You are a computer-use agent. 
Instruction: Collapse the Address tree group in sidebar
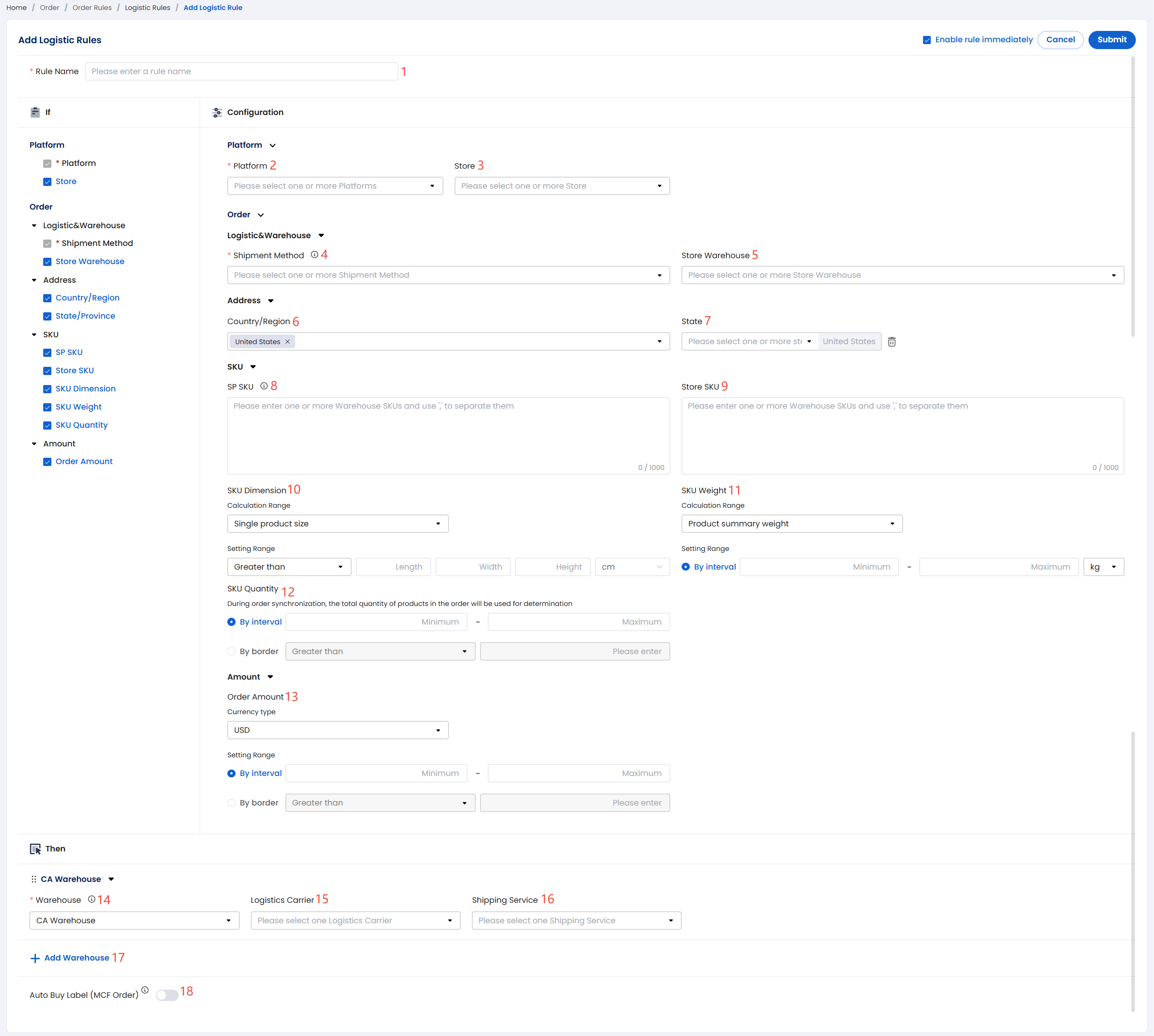point(34,280)
